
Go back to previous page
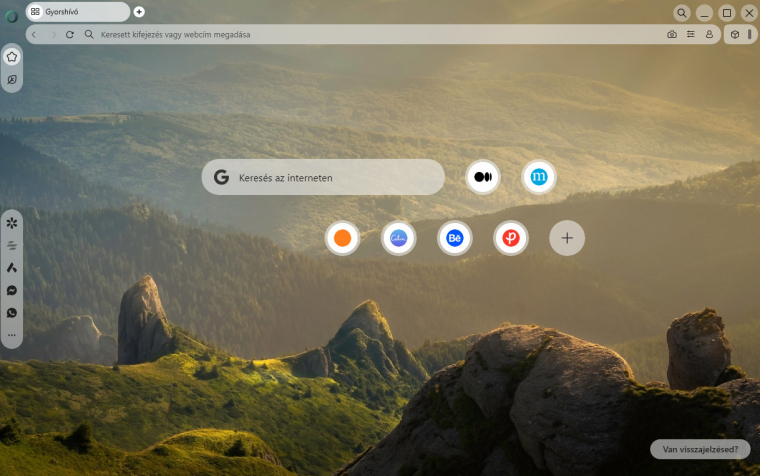coord(34,34)
